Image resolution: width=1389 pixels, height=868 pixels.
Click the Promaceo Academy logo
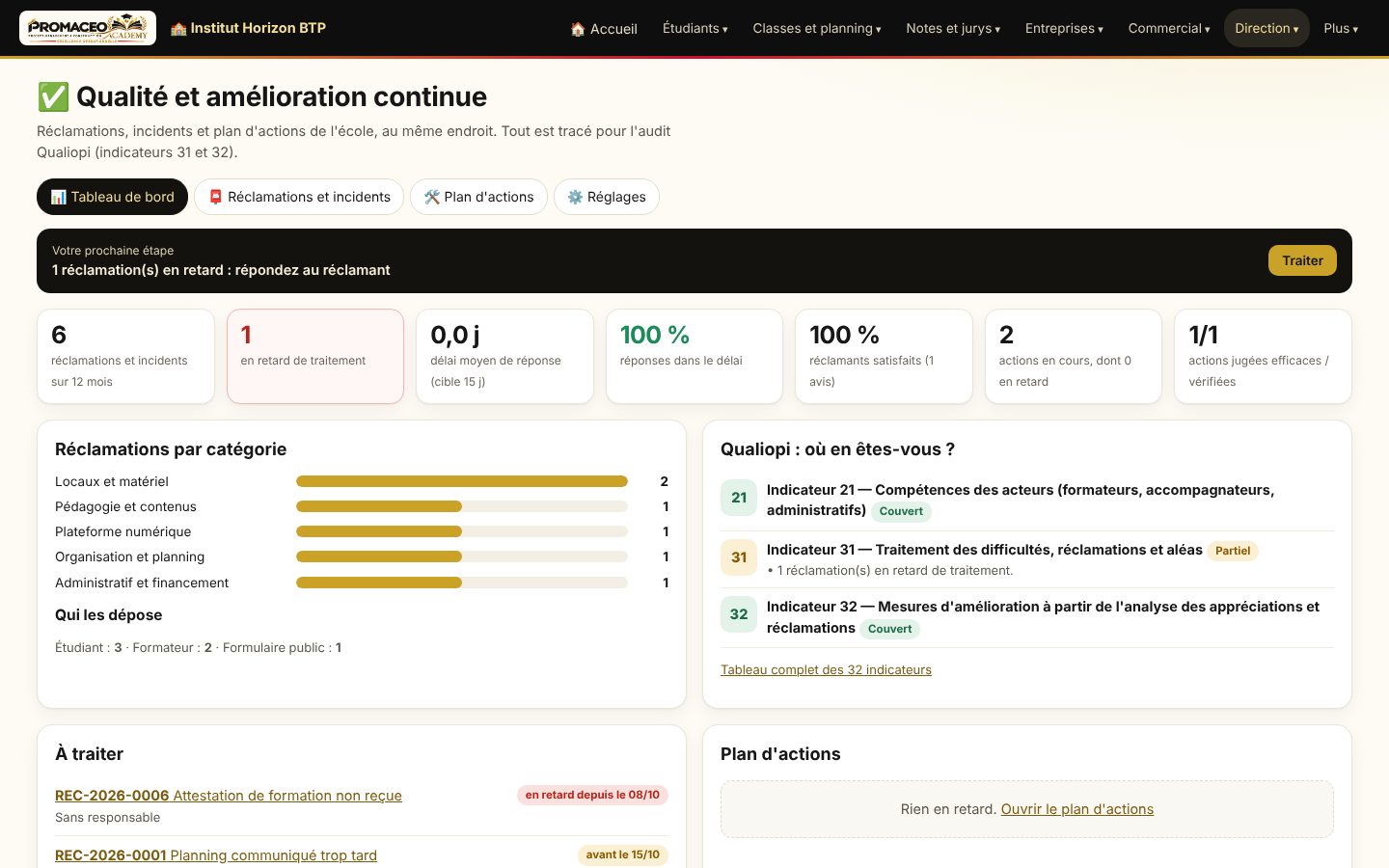(x=88, y=28)
